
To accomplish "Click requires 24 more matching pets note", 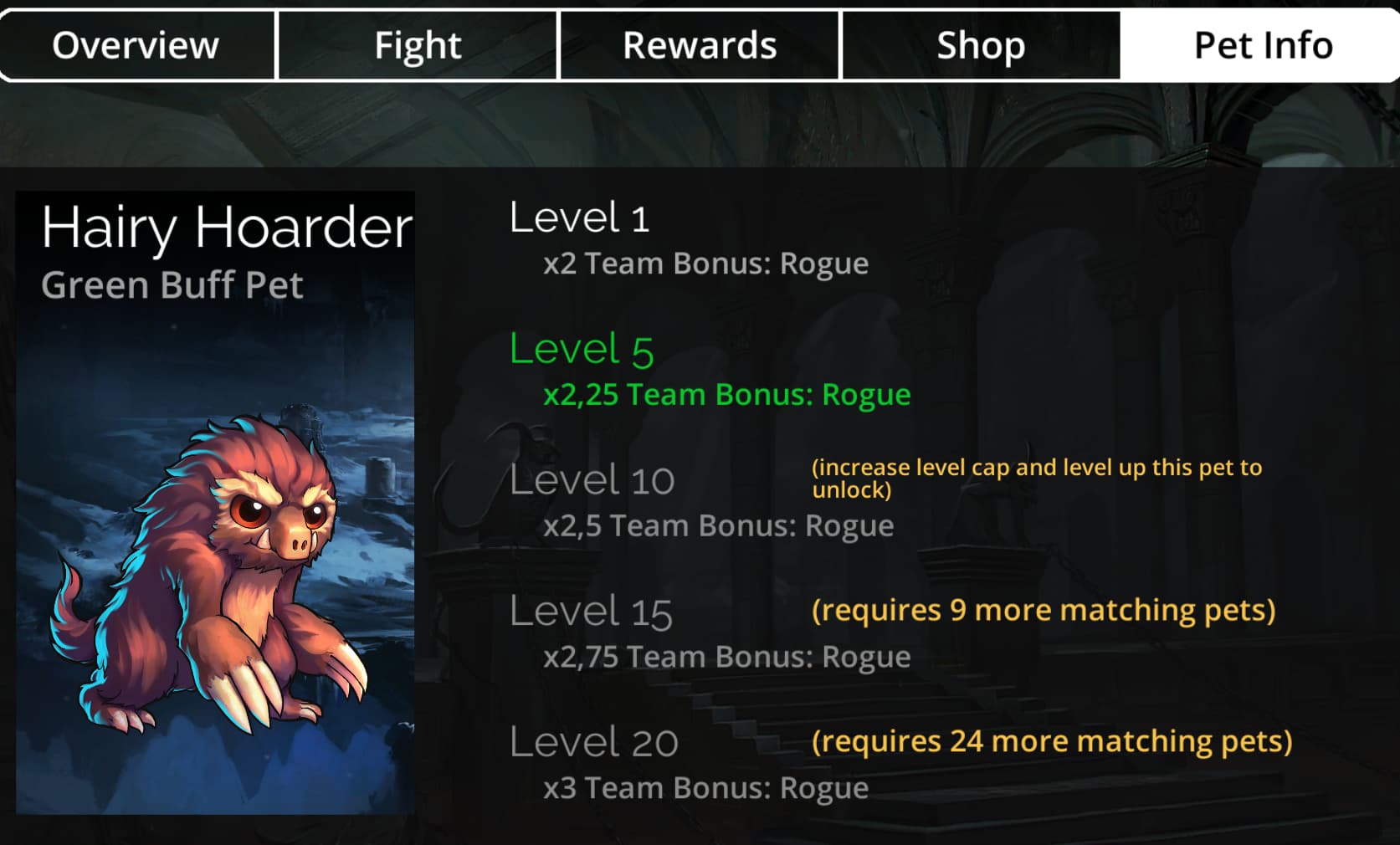I will [1052, 741].
